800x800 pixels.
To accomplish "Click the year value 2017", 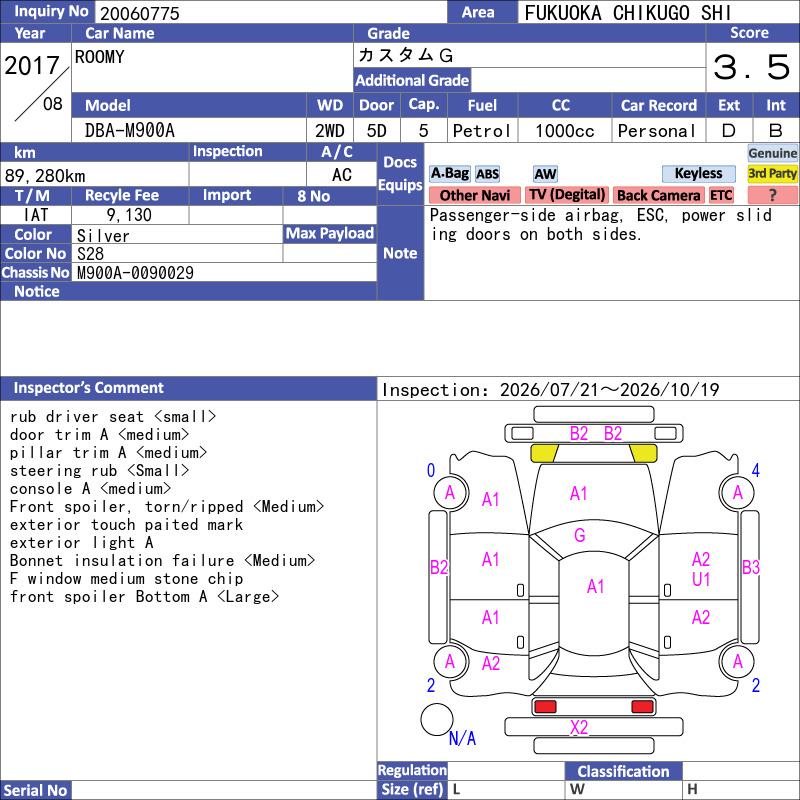I will tap(32, 66).
